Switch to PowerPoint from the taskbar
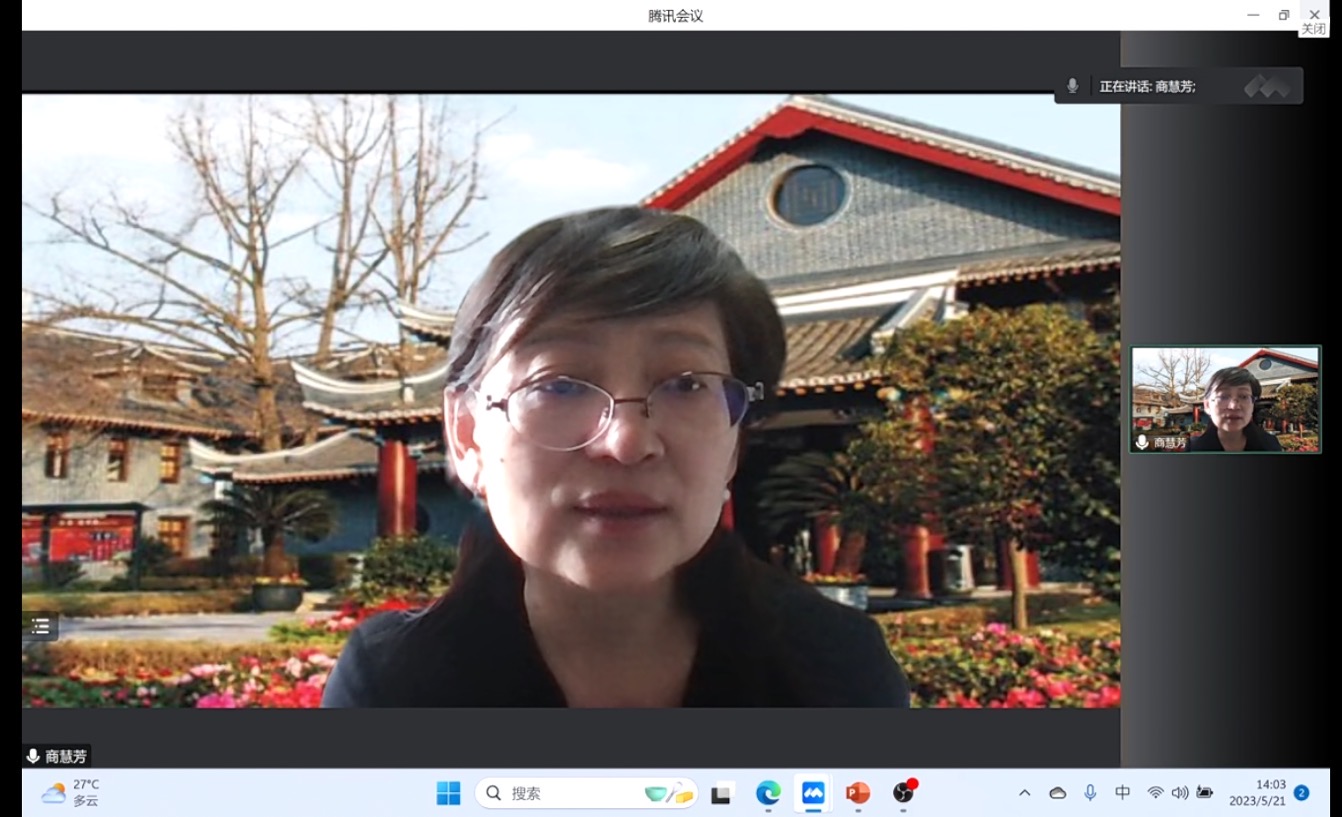Viewport: 1342px width, 817px height. [858, 793]
